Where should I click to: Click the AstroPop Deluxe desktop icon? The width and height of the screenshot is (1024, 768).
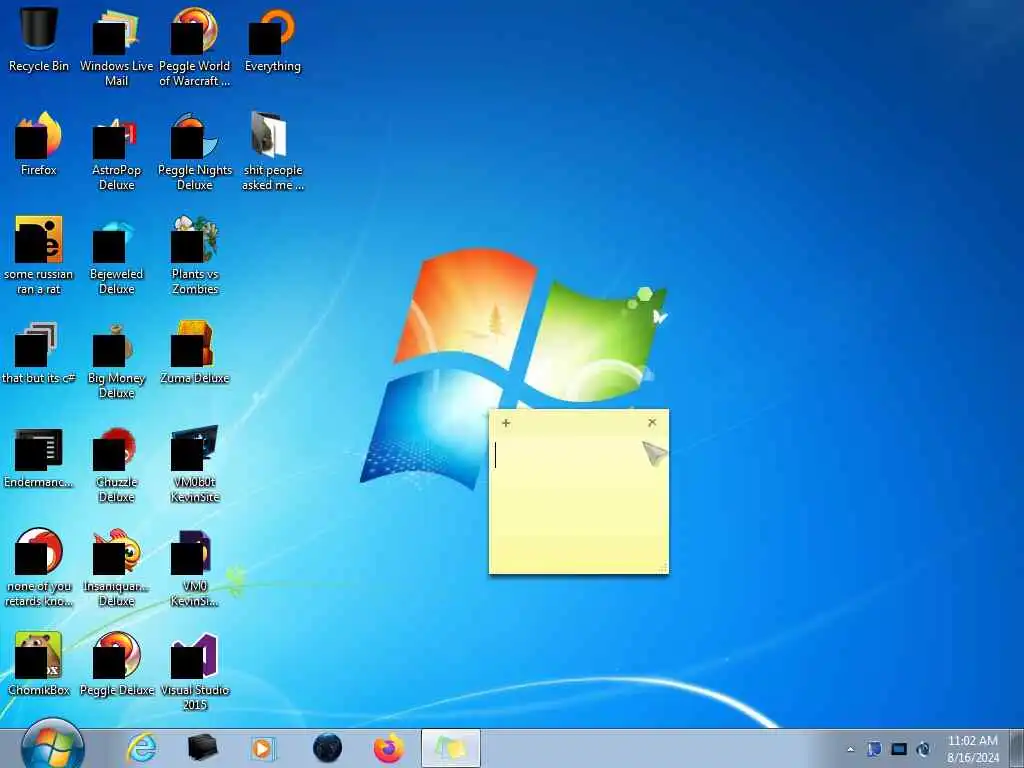point(116,152)
